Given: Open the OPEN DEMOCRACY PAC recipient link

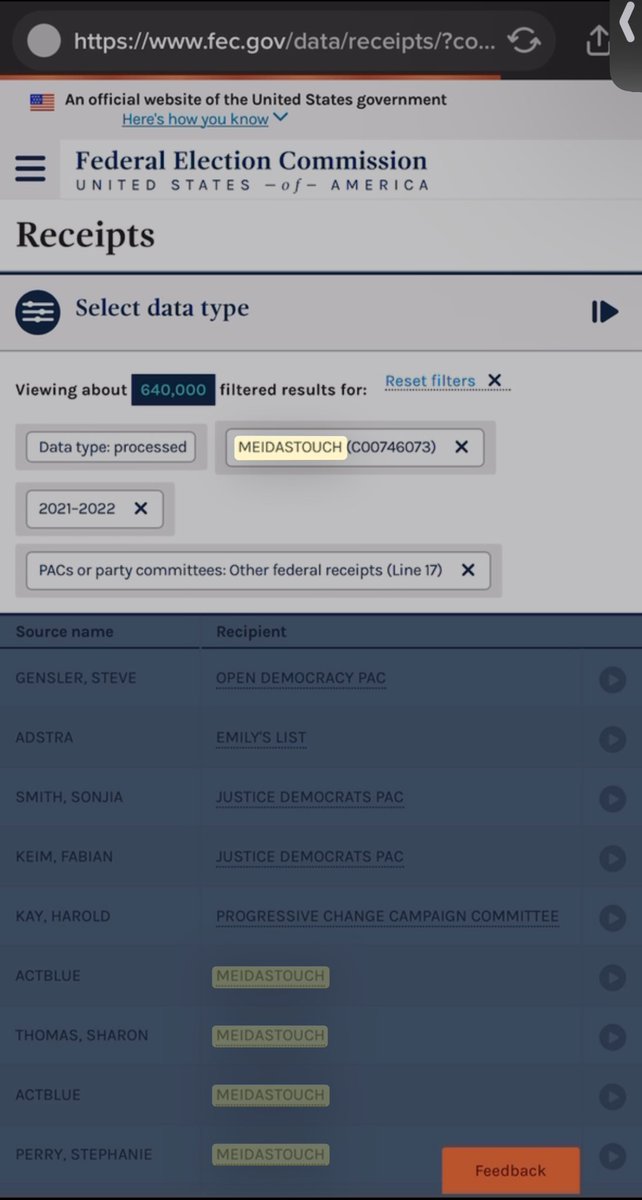Looking at the screenshot, I should point(300,678).
